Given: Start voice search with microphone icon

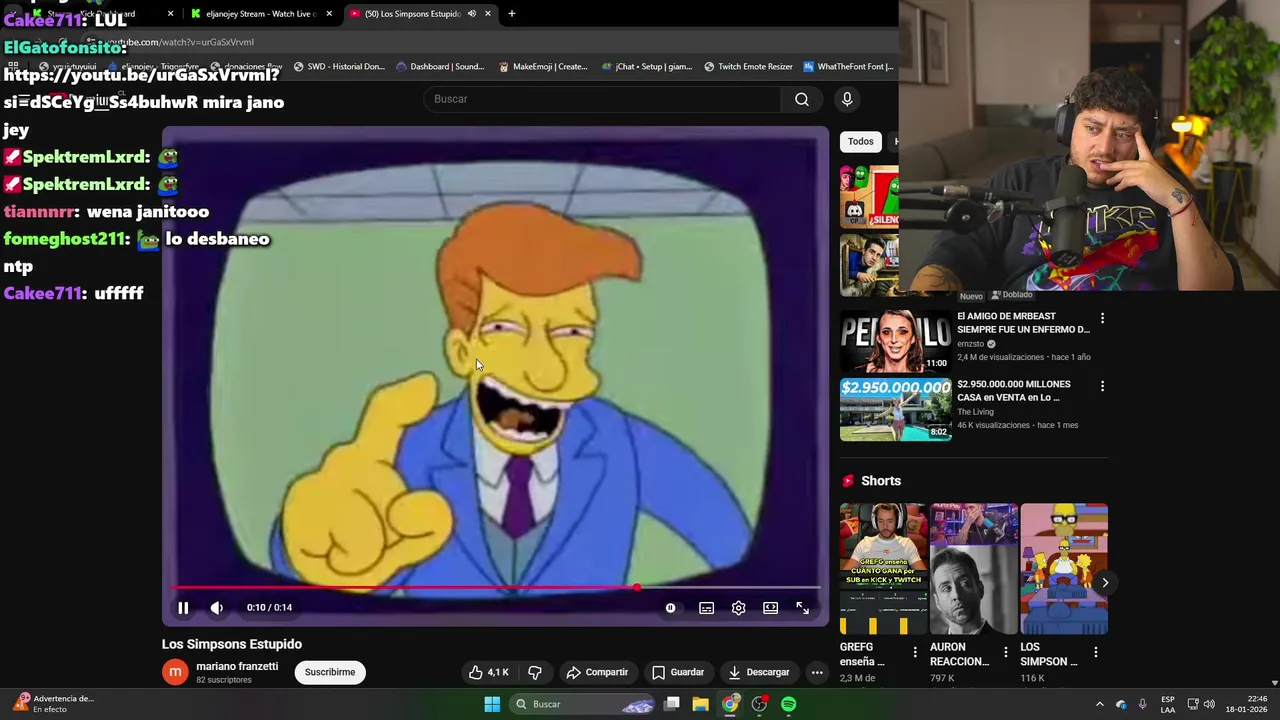Looking at the screenshot, I should tap(847, 99).
